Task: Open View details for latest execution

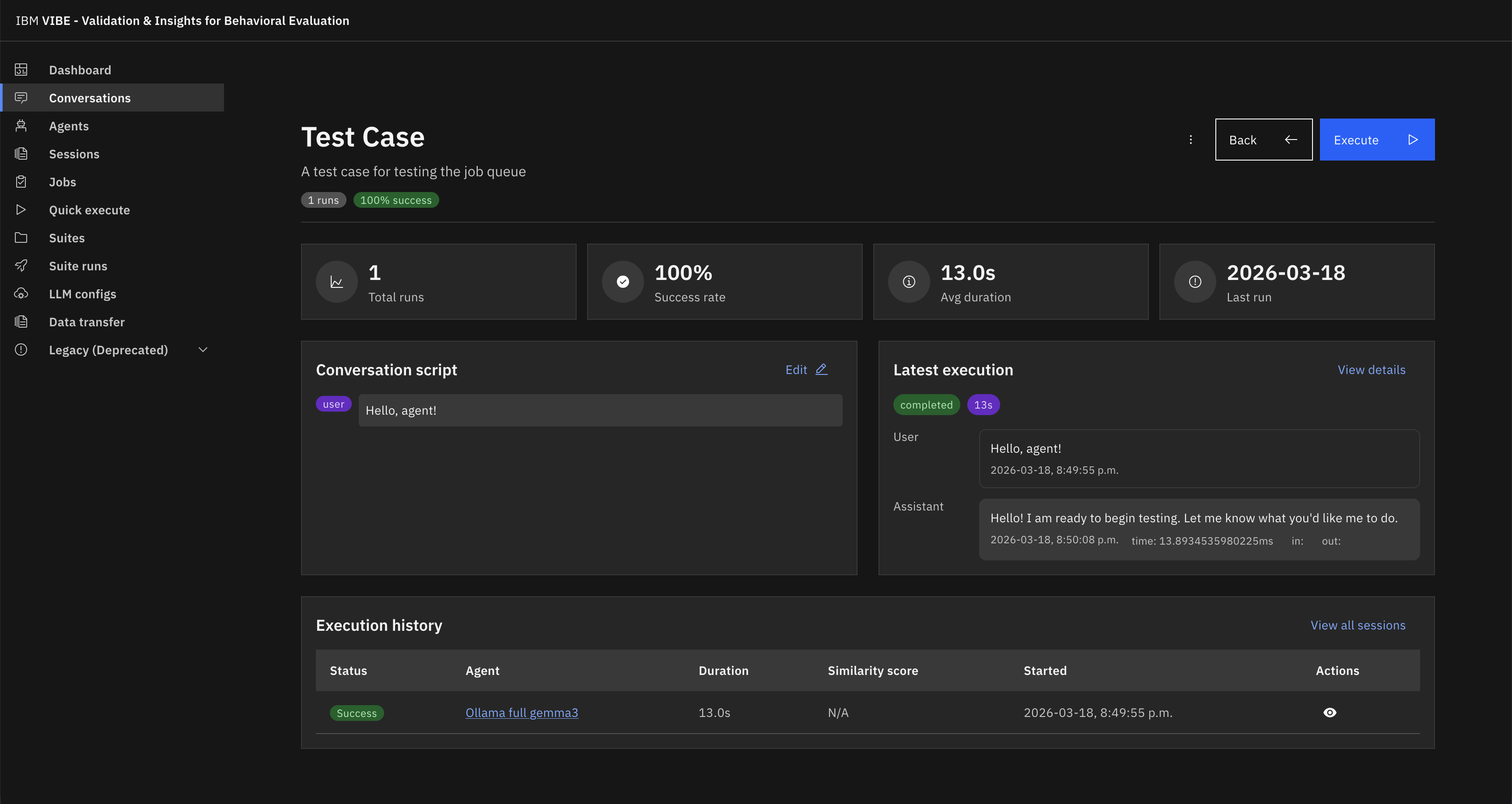Action: point(1371,370)
